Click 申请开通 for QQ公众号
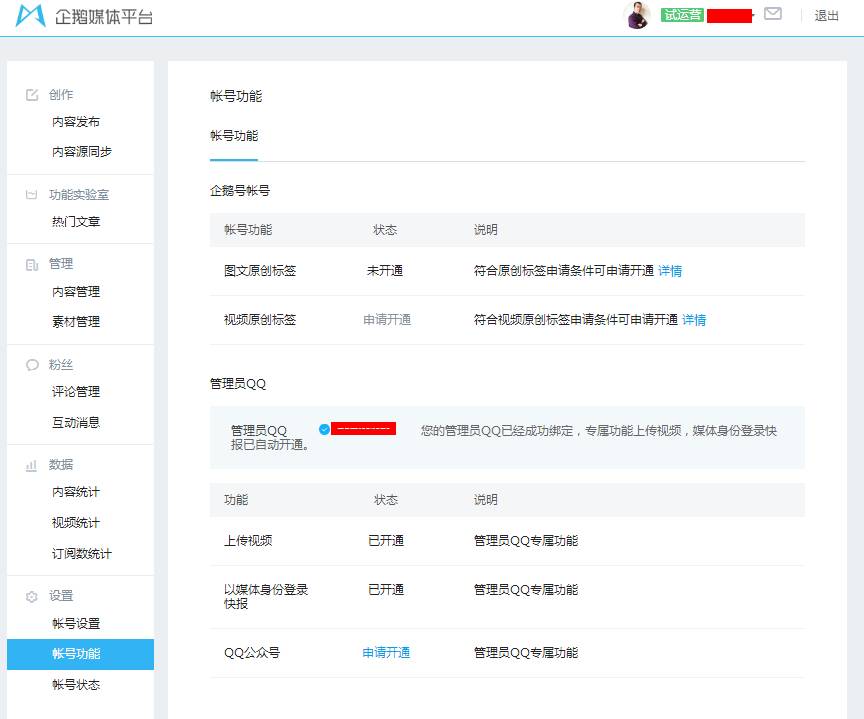The image size is (864, 719). pos(387,652)
